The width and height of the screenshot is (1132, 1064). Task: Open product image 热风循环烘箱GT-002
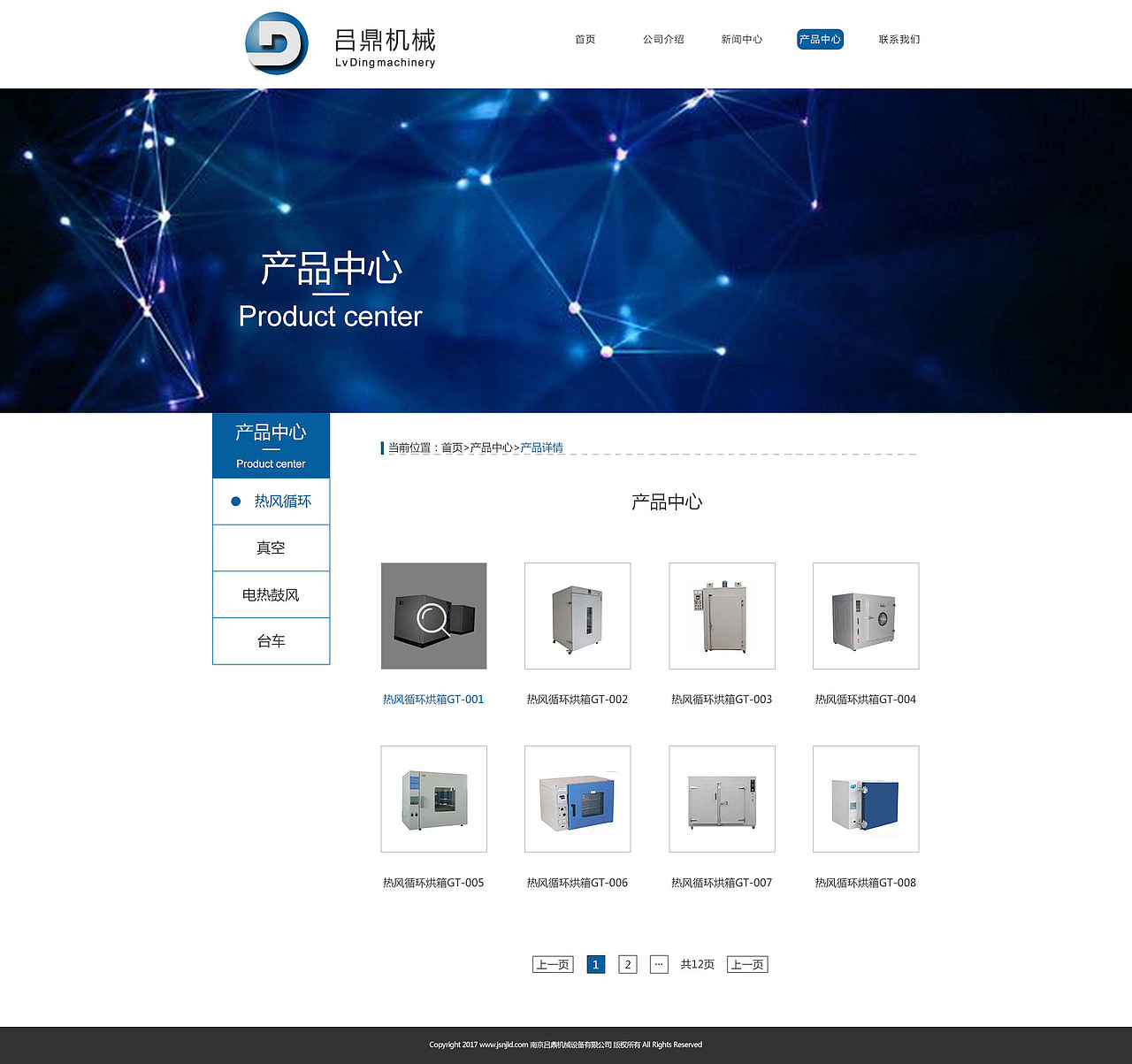pos(577,616)
